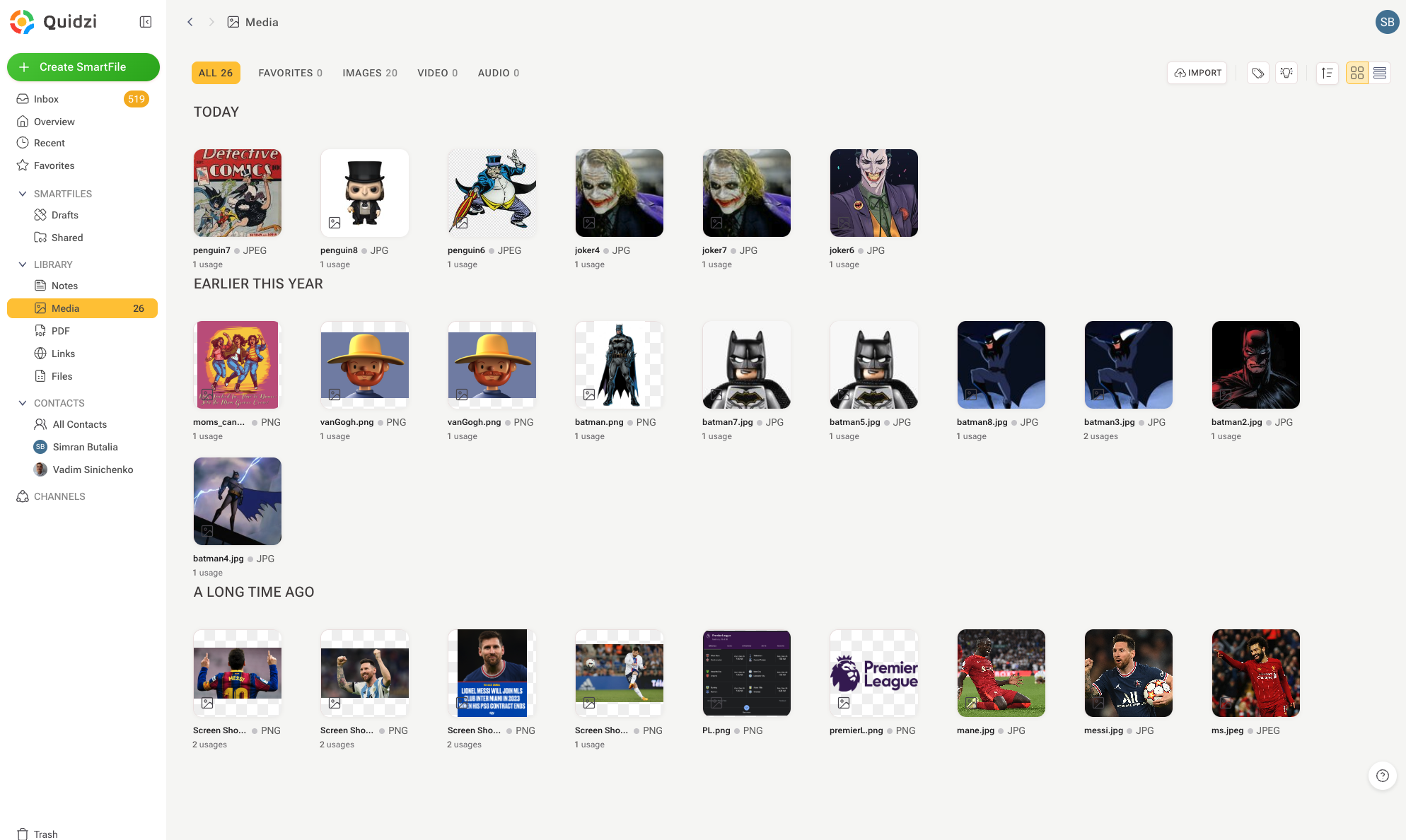Click the help question mark icon
1406x840 pixels.
1383,776
